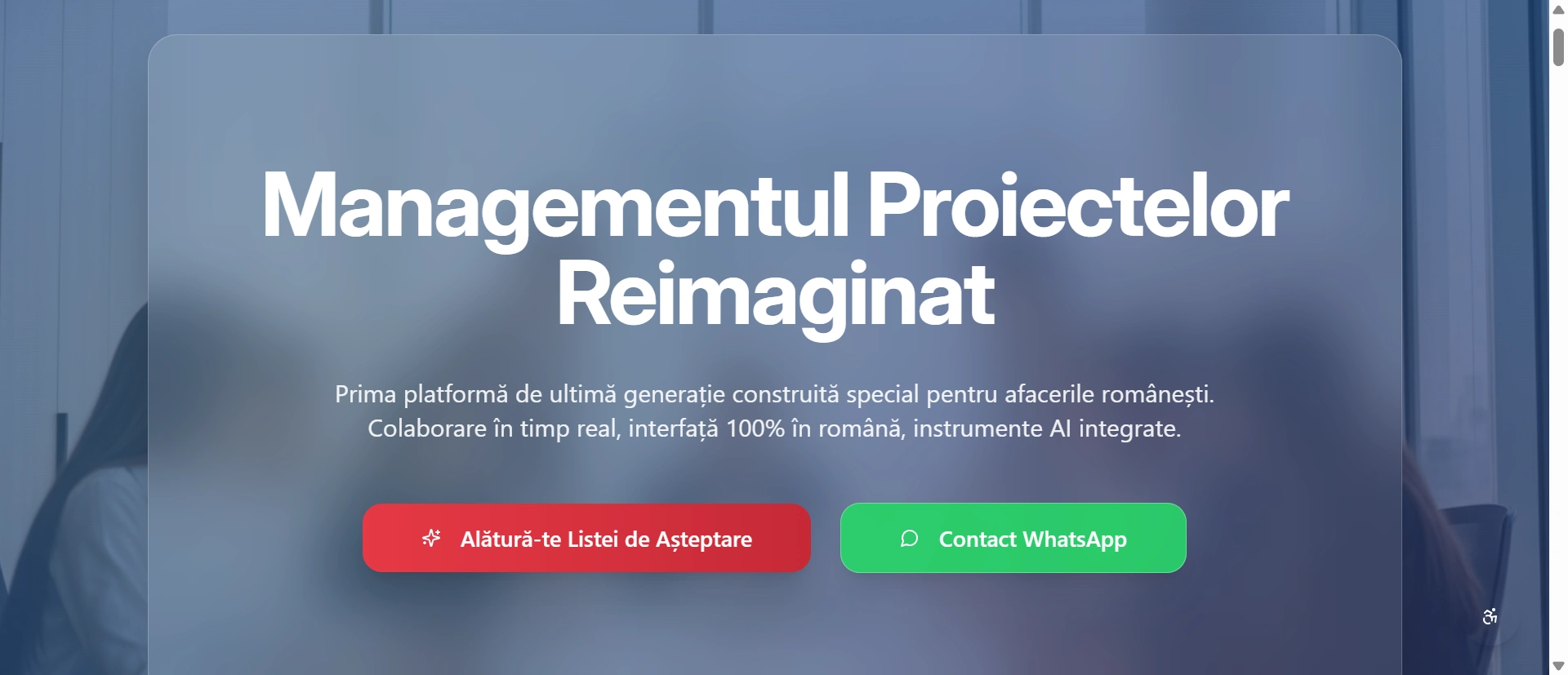Click the words instrumente AI integrate

click(x=1047, y=429)
